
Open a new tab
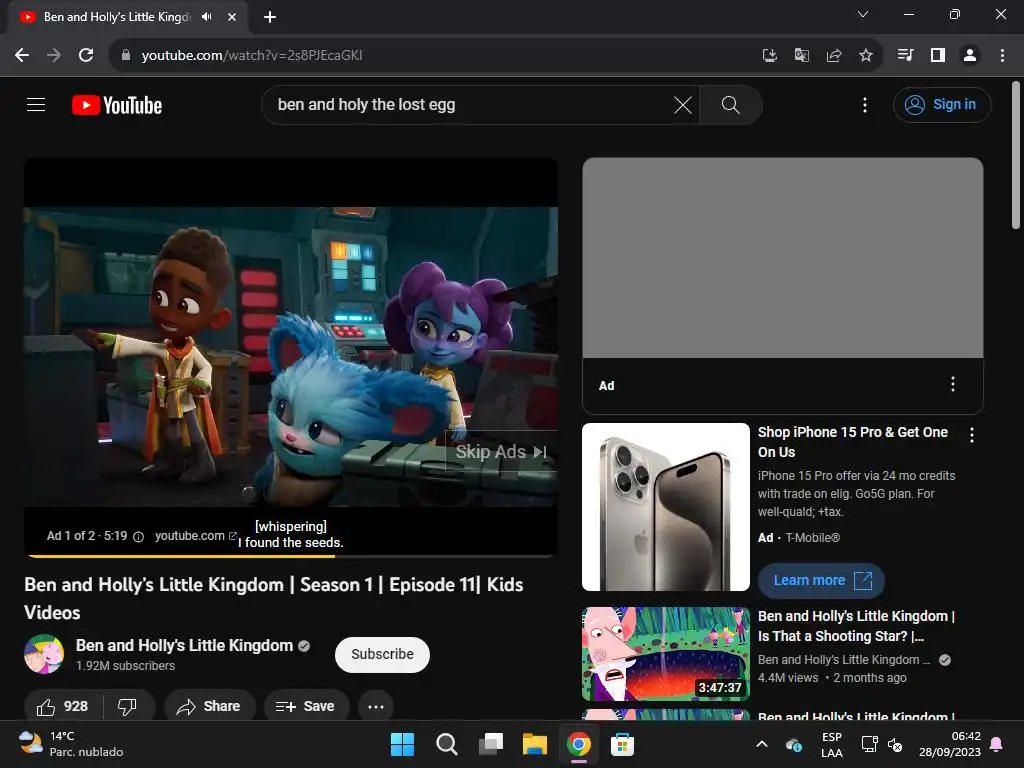(x=270, y=17)
